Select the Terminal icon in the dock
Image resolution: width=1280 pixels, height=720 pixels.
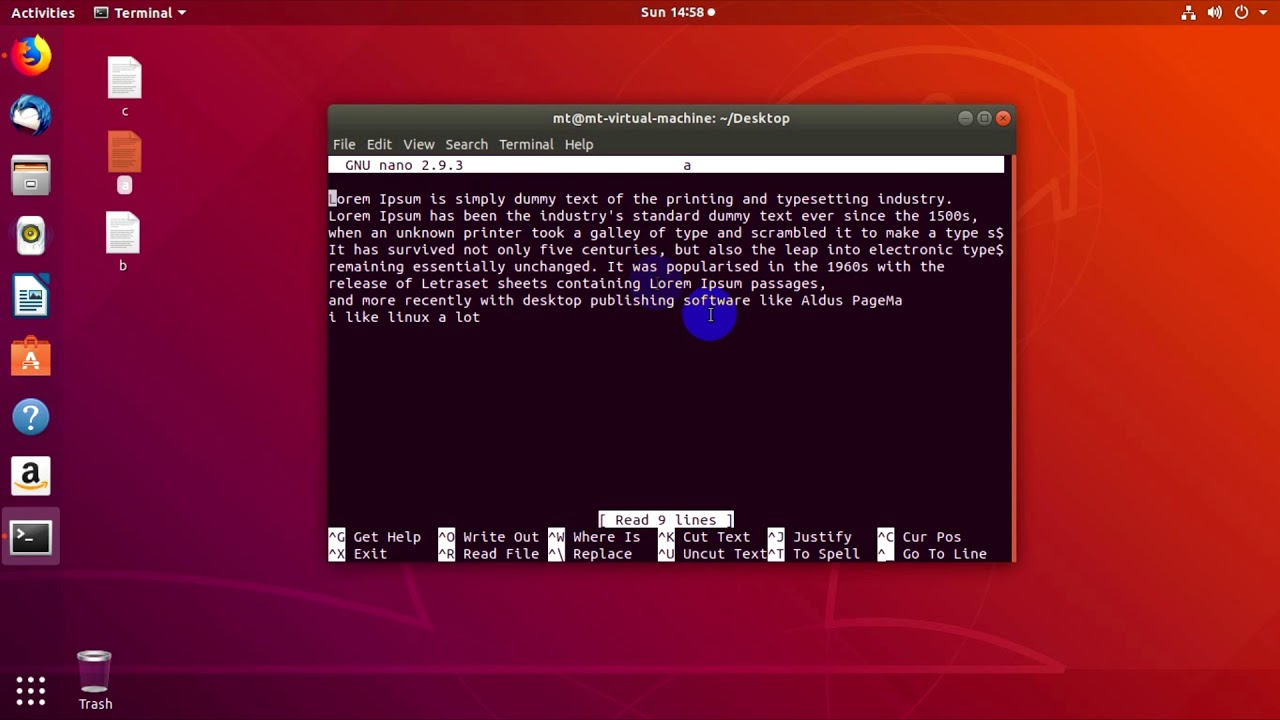point(31,537)
